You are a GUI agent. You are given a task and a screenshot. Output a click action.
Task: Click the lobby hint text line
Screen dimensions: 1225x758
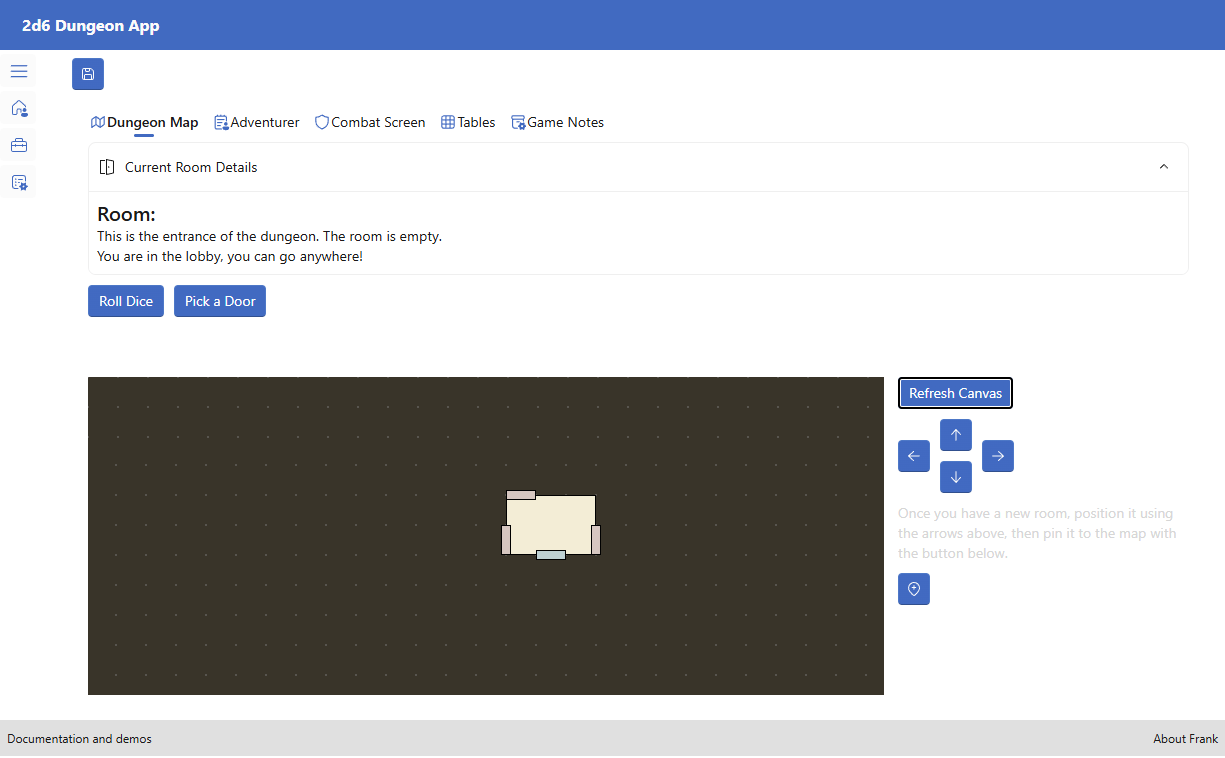230,257
